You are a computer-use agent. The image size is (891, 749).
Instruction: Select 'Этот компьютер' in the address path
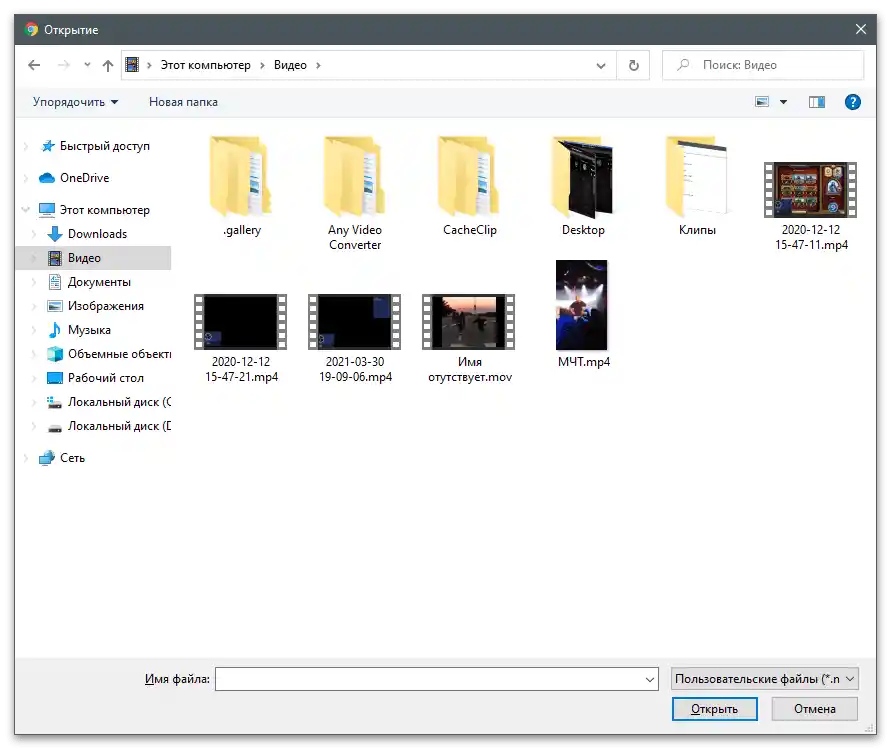coord(205,65)
